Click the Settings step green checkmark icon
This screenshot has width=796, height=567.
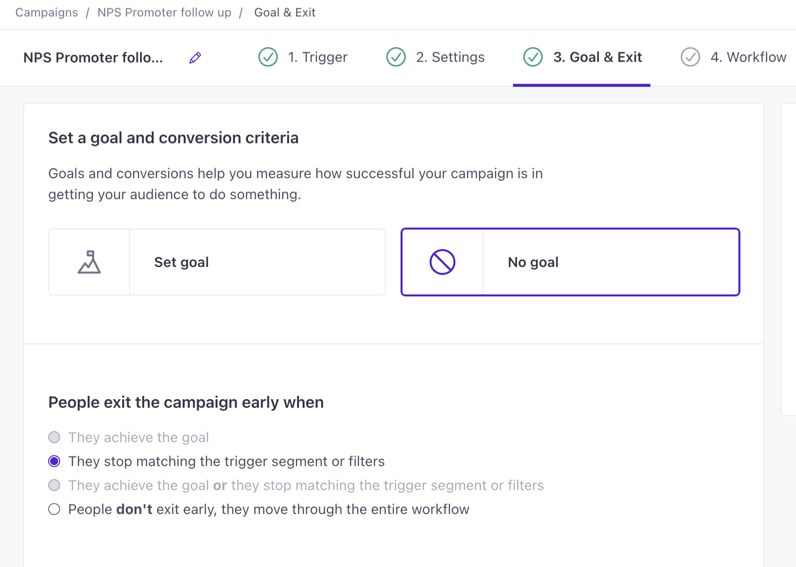tap(396, 57)
